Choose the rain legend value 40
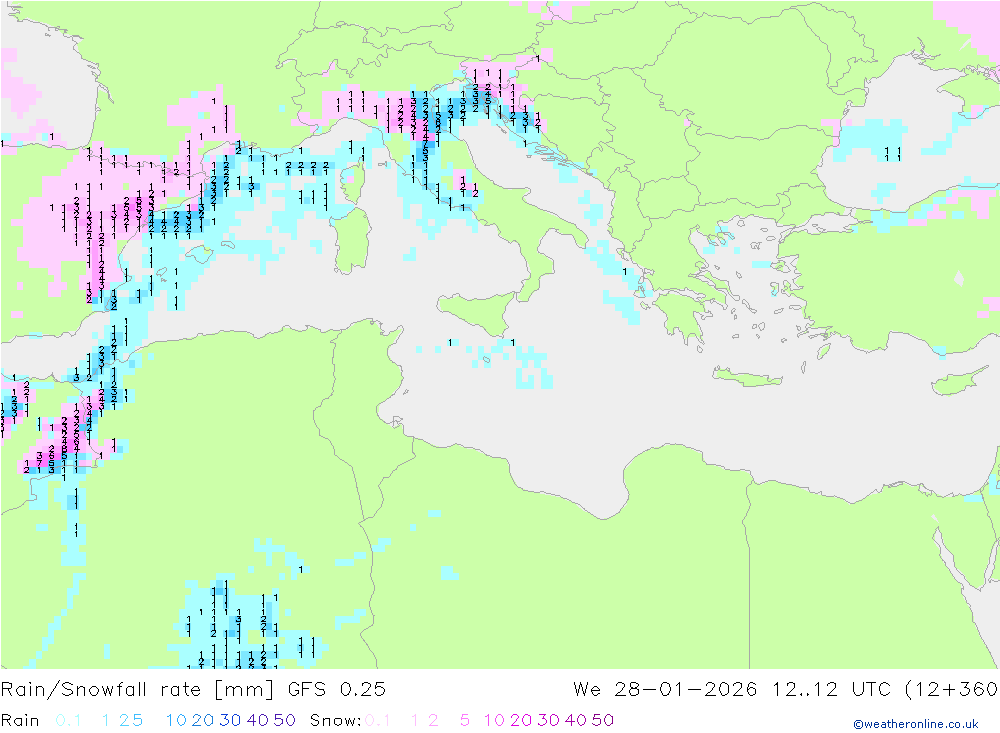 pyautogui.click(x=258, y=720)
